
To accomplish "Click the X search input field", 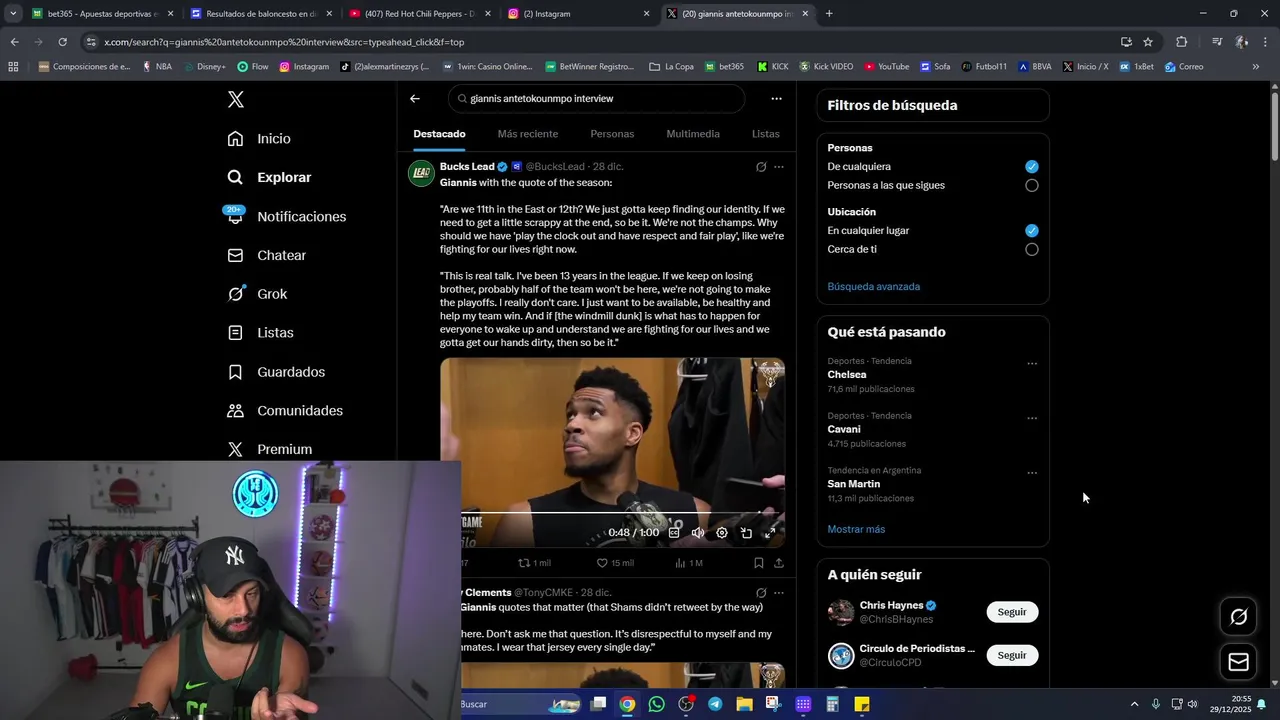I will 597,99.
